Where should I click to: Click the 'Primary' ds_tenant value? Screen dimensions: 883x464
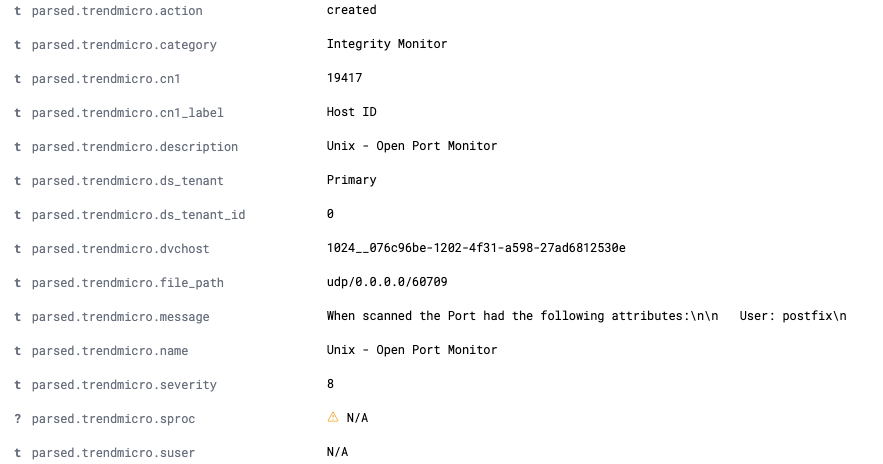[x=351, y=180]
